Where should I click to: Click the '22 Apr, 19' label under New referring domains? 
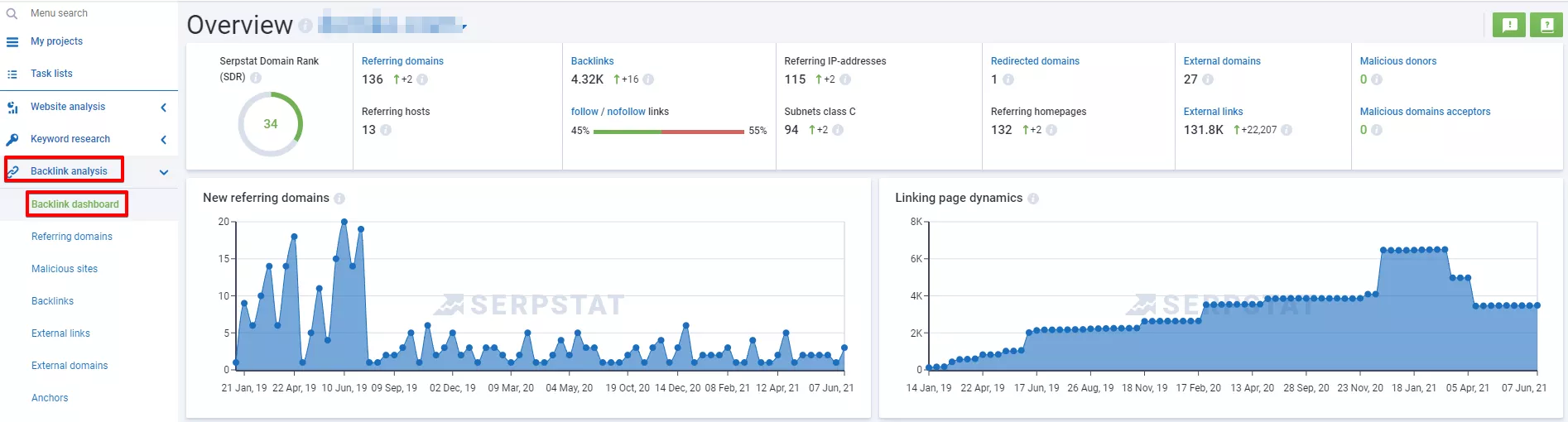(294, 388)
